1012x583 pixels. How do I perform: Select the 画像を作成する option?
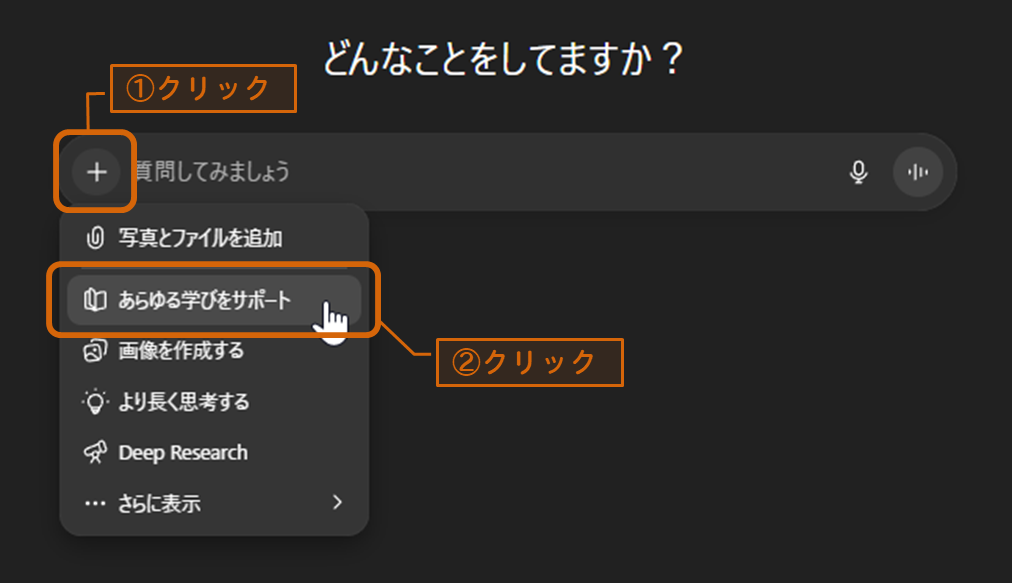[181, 351]
